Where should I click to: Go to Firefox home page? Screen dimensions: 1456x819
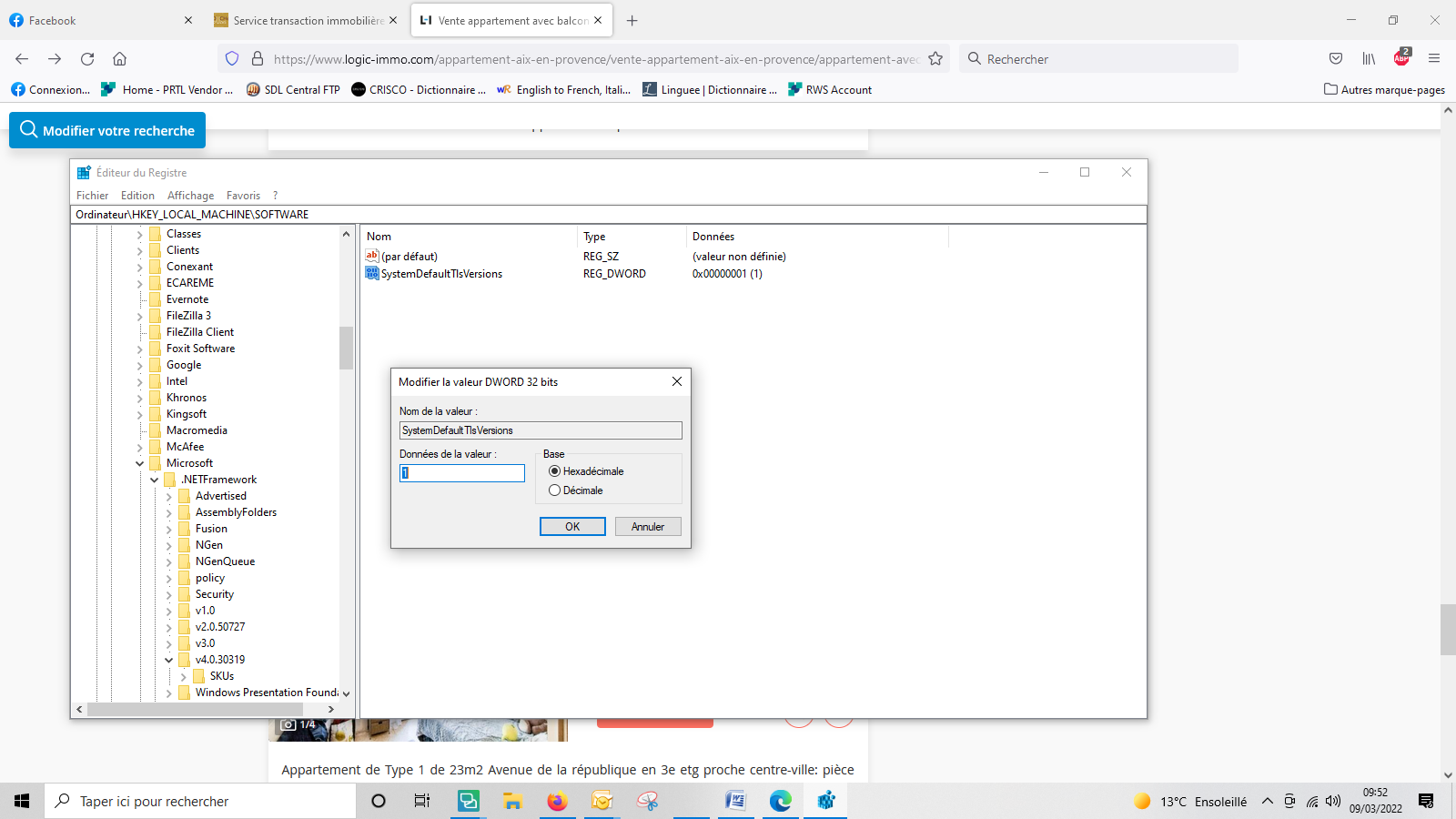[x=119, y=59]
